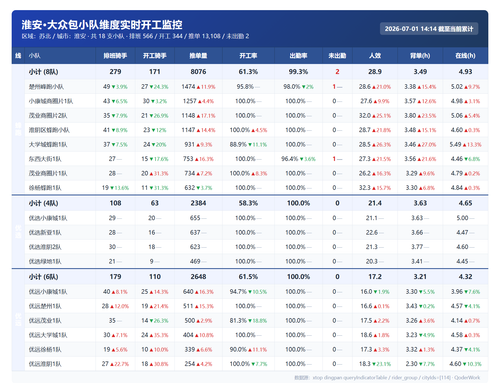This screenshot has width=500, height=383.
Task: Select the 茂业商圈片1队 team name
Action: 48,173
